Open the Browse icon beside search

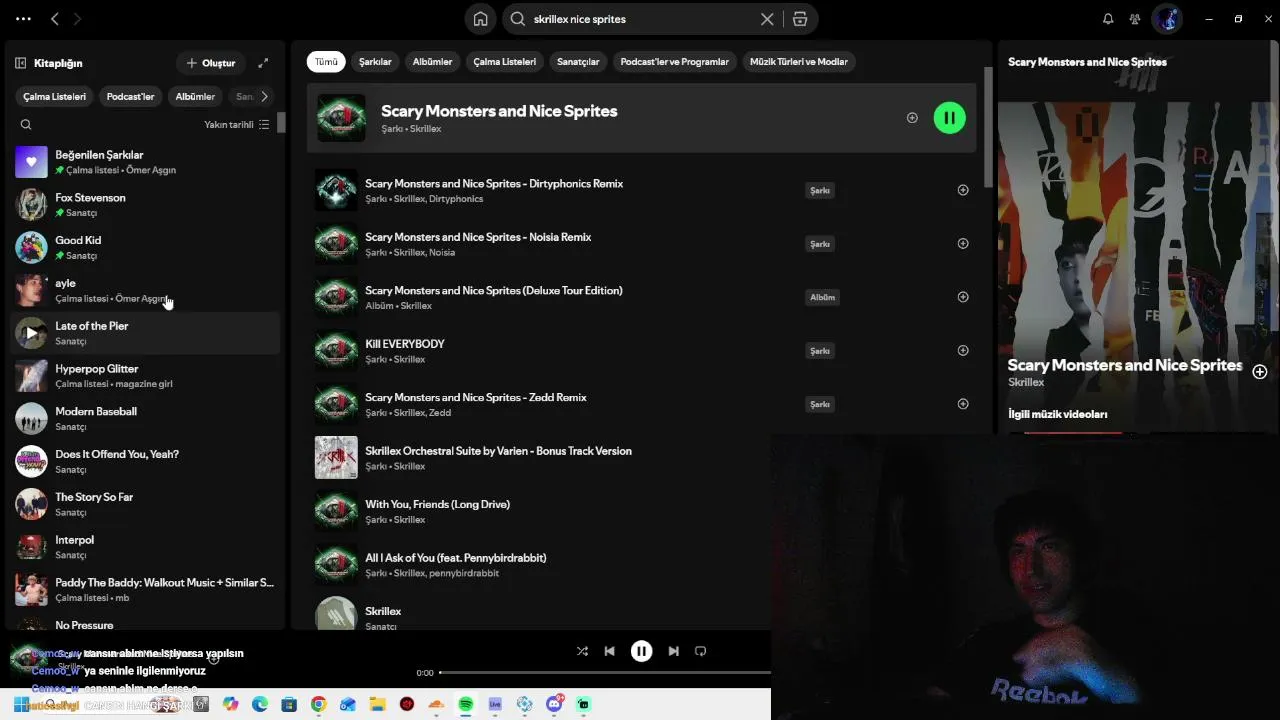pos(800,19)
